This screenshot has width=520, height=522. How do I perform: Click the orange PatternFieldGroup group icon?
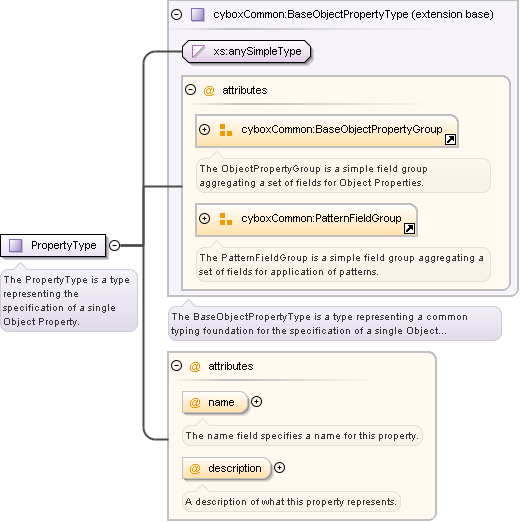click(226, 219)
